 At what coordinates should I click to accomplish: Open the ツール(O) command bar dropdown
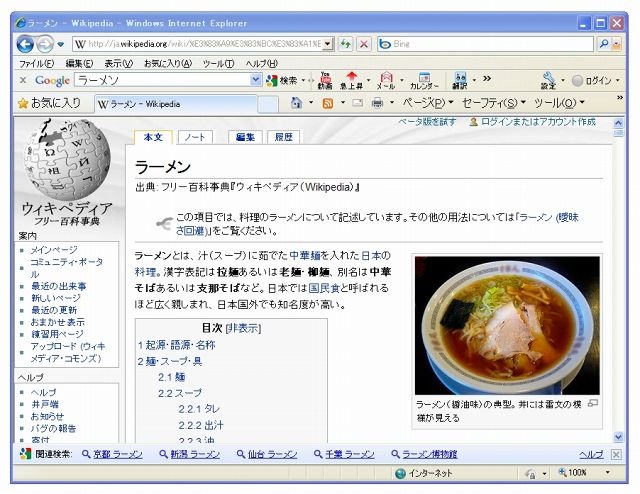[559, 103]
